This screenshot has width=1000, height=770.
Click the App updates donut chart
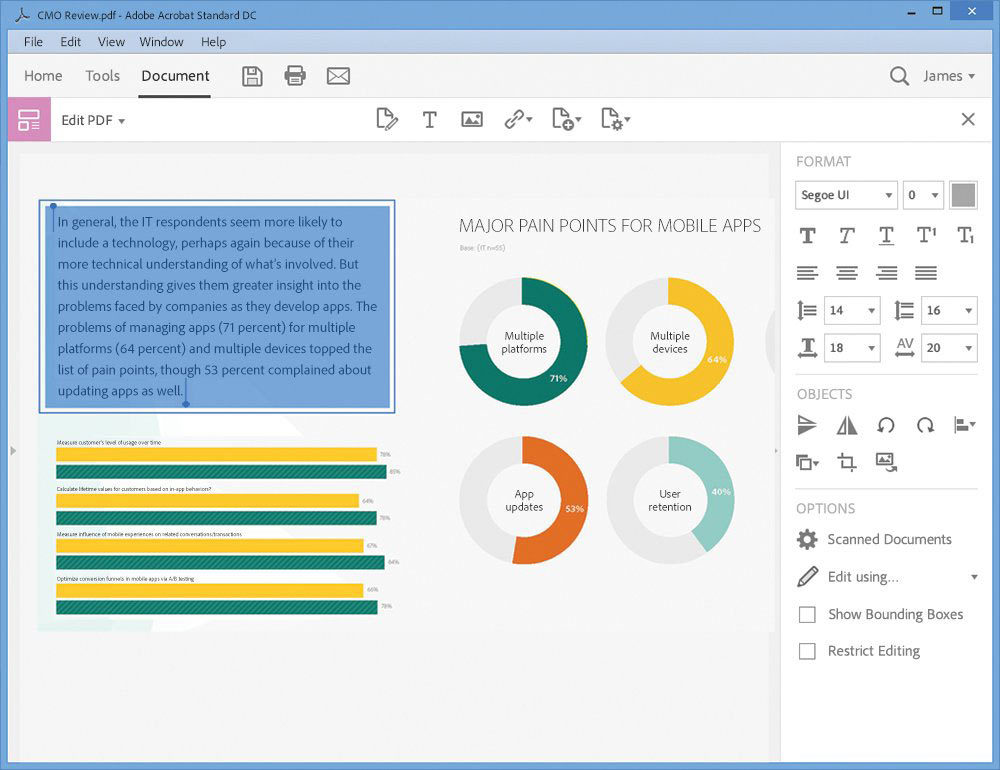(524, 500)
